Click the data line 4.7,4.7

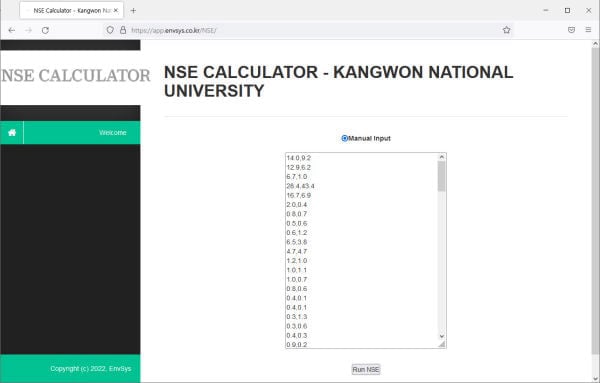coord(297,251)
